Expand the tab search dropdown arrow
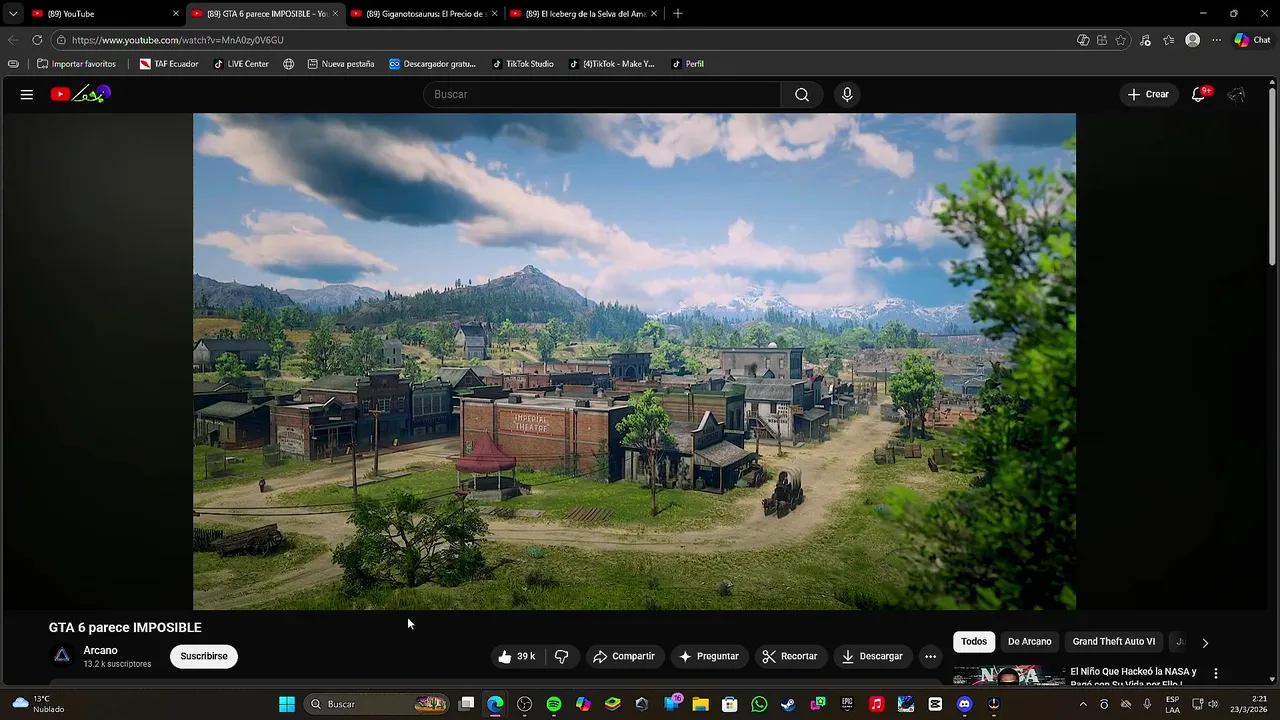Image resolution: width=1280 pixels, height=720 pixels. pos(12,14)
